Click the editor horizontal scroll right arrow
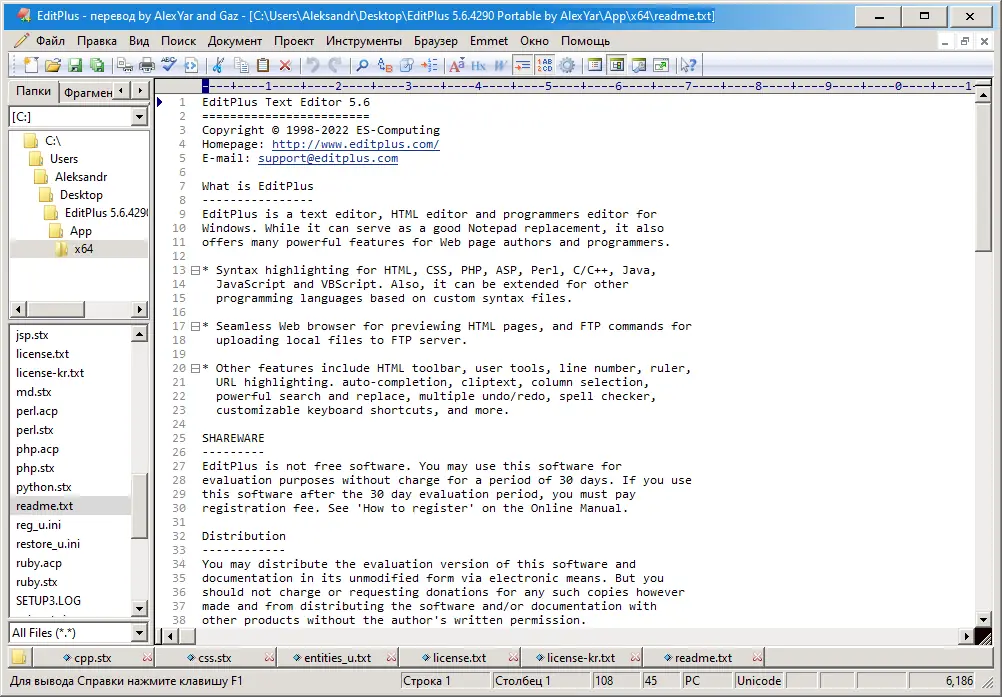1002x697 pixels. 967,636
